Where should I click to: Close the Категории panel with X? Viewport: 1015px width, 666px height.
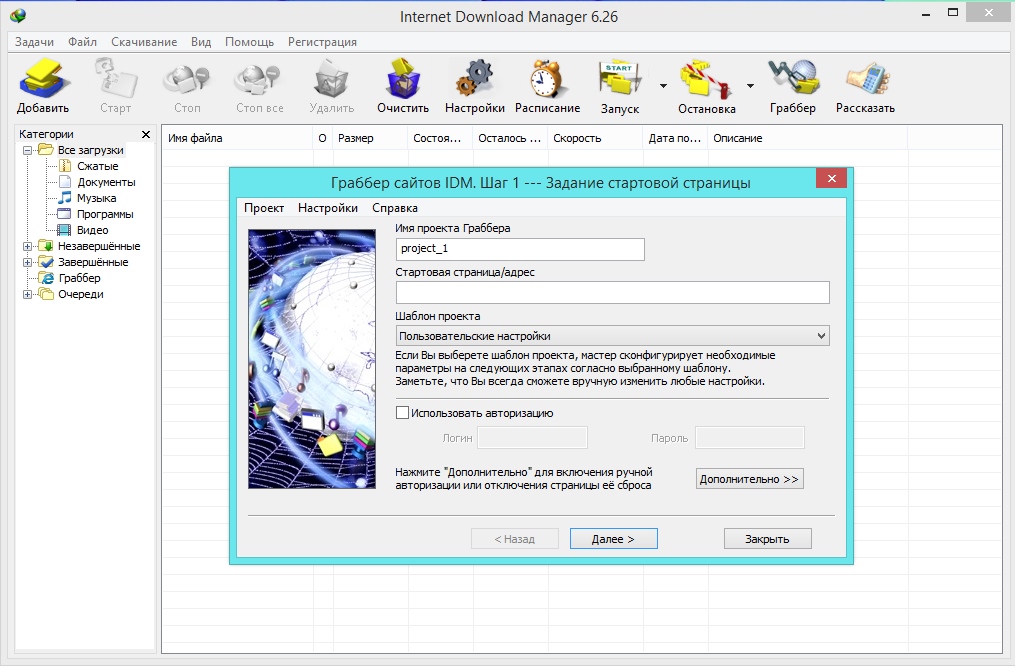(146, 134)
